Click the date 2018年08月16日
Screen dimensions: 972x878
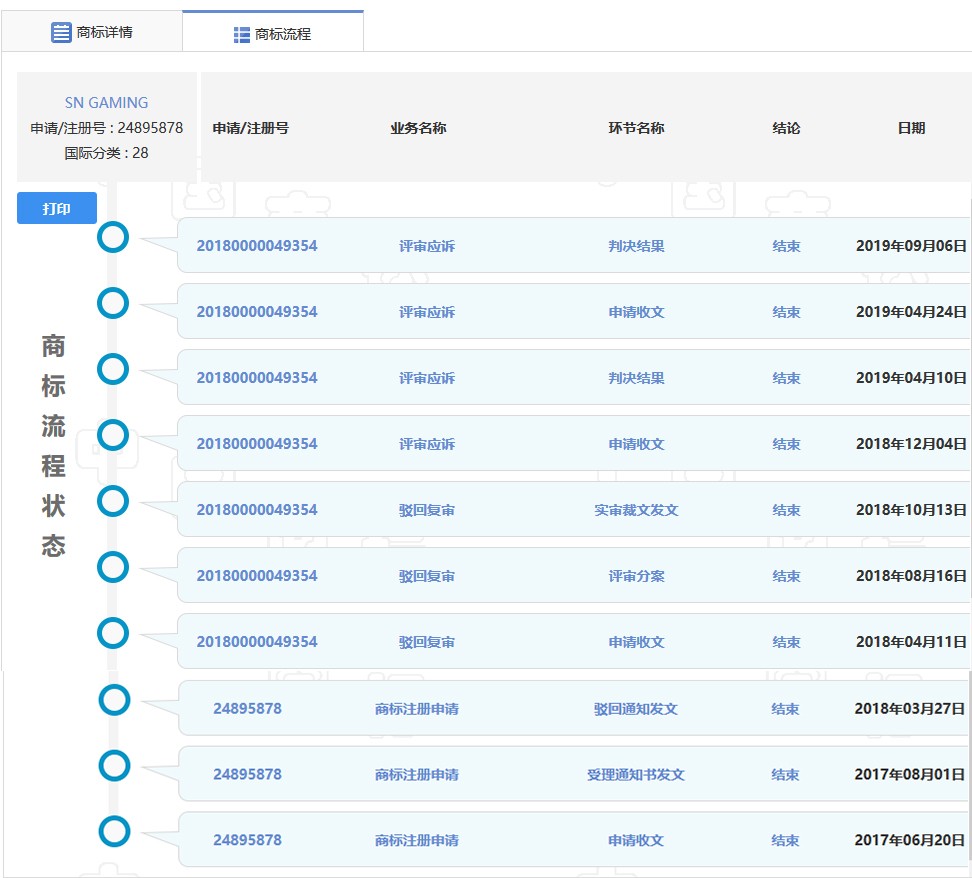click(x=911, y=576)
